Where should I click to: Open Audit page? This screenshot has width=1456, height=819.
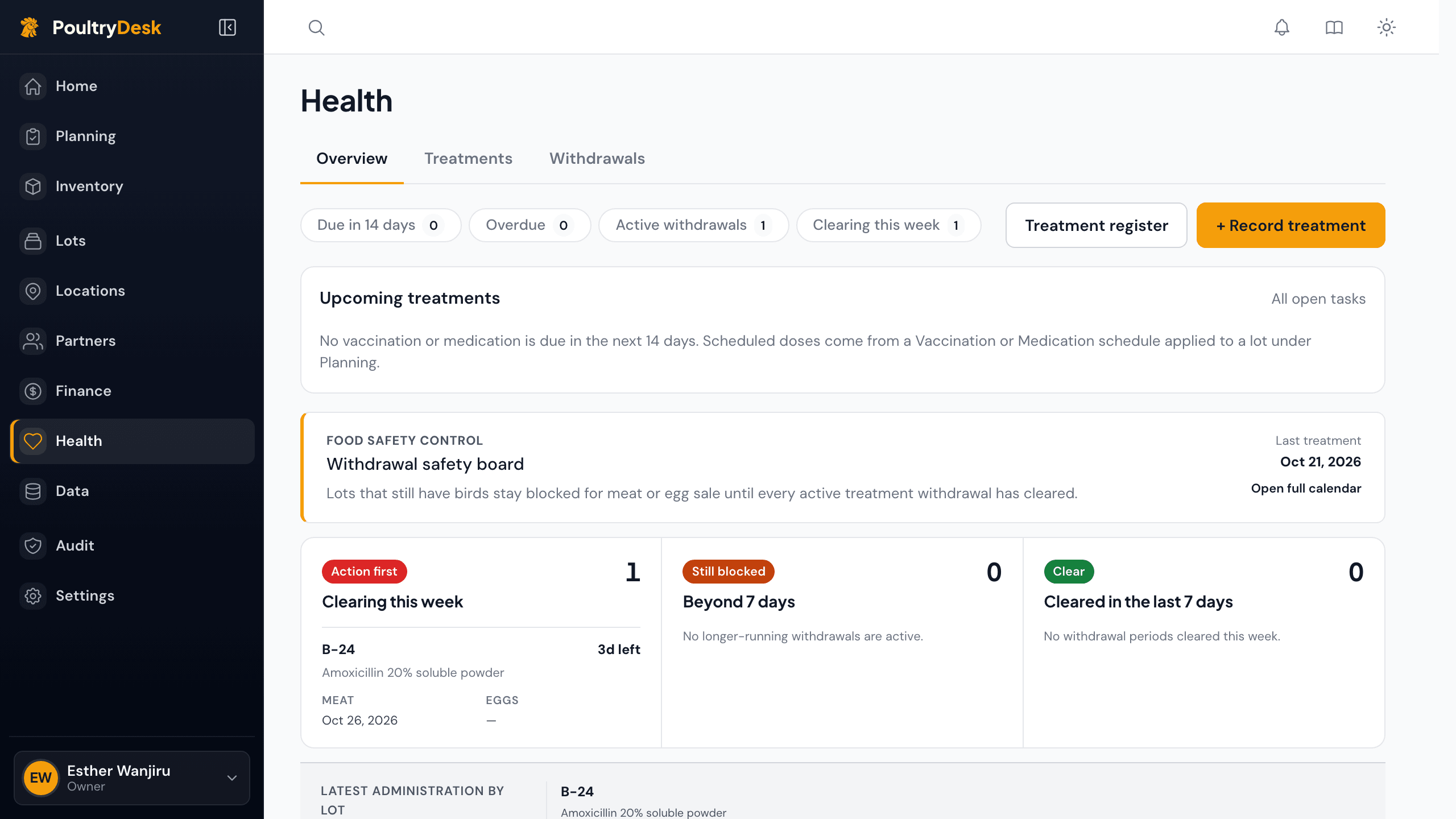click(132, 546)
